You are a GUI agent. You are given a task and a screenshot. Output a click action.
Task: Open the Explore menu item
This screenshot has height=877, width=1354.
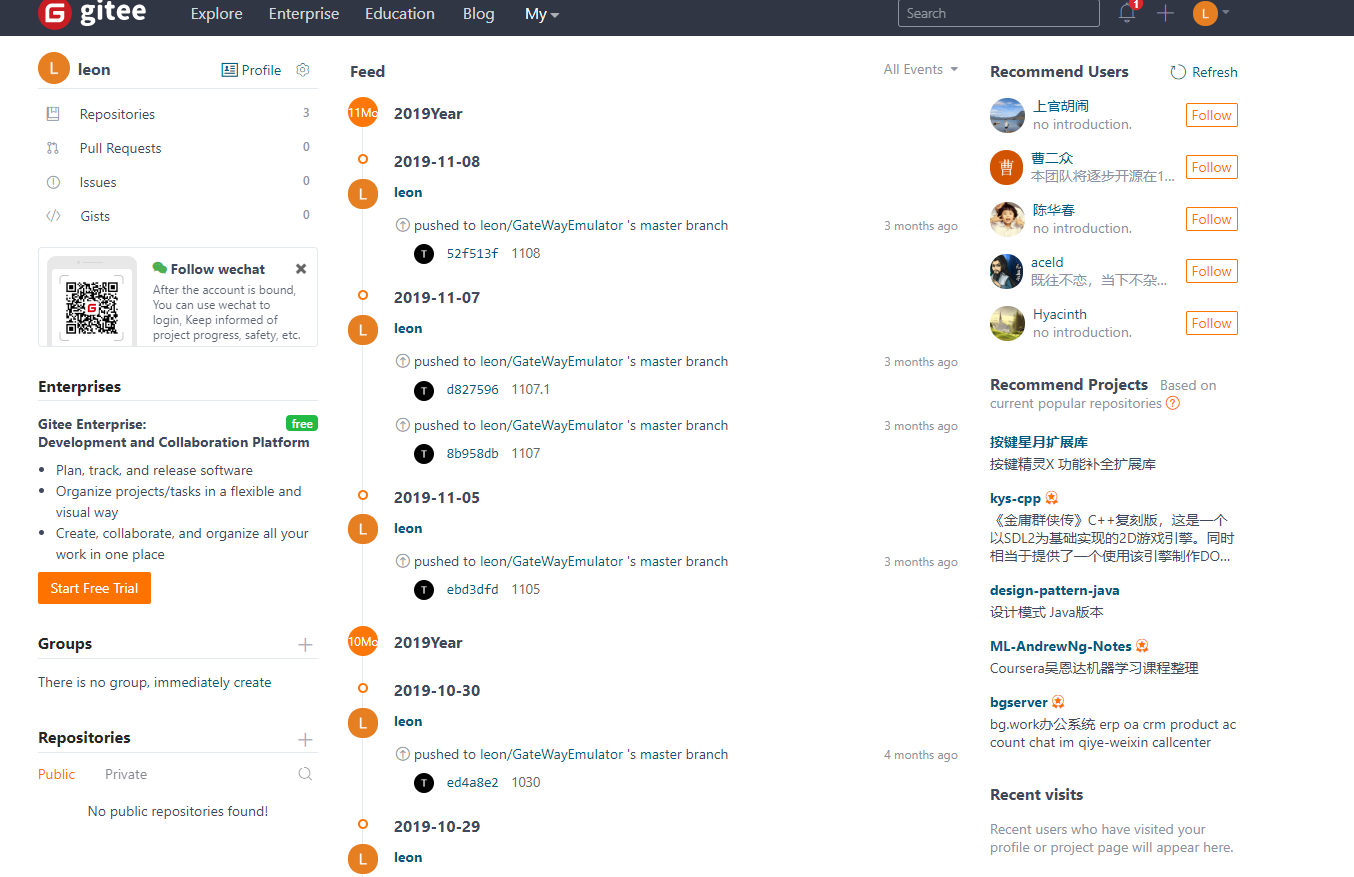point(217,14)
